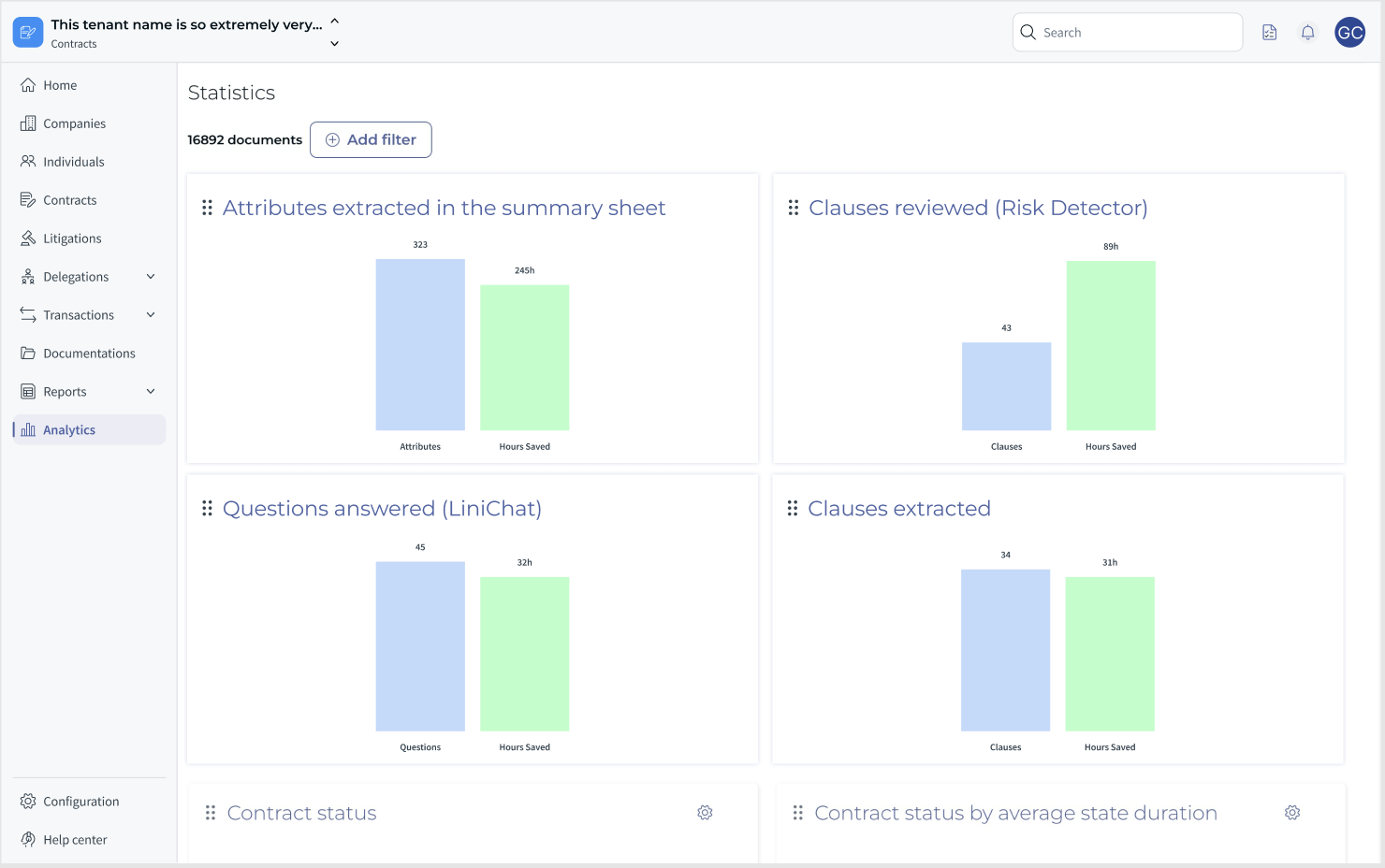The height and width of the screenshot is (868, 1385).
Task: Grab drag handle of Attributes extracted card
Action: (x=207, y=208)
